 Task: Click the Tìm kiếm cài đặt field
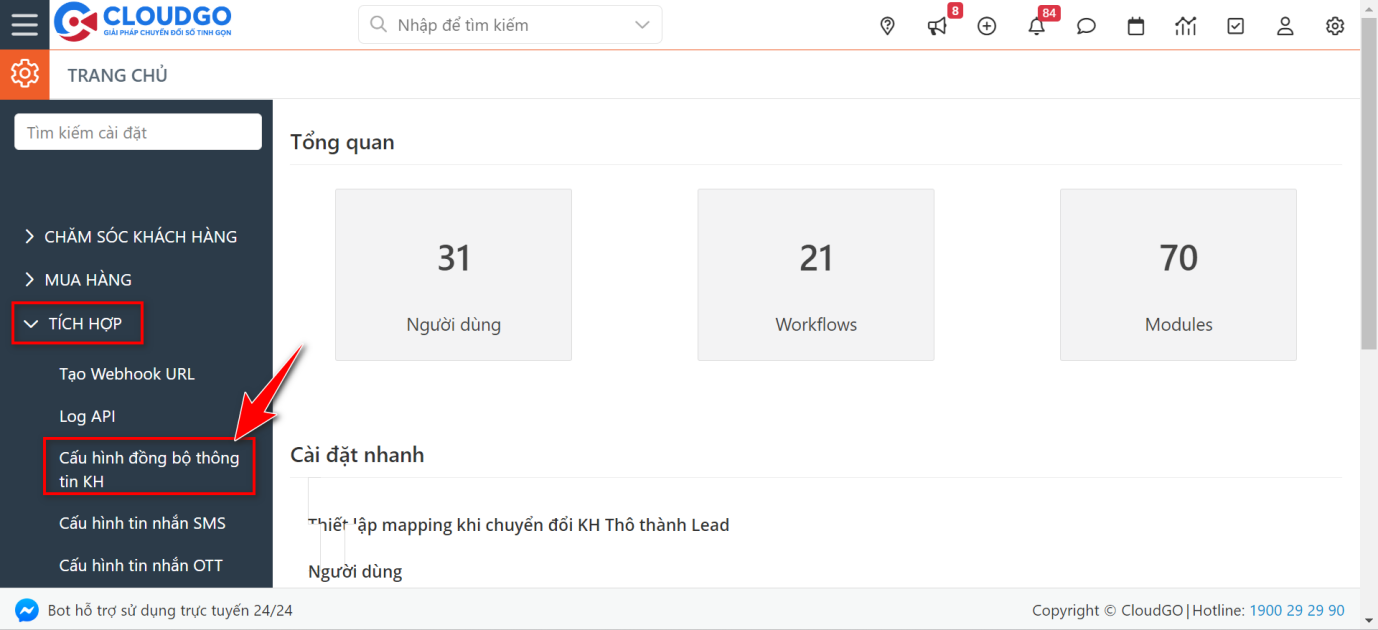point(138,132)
